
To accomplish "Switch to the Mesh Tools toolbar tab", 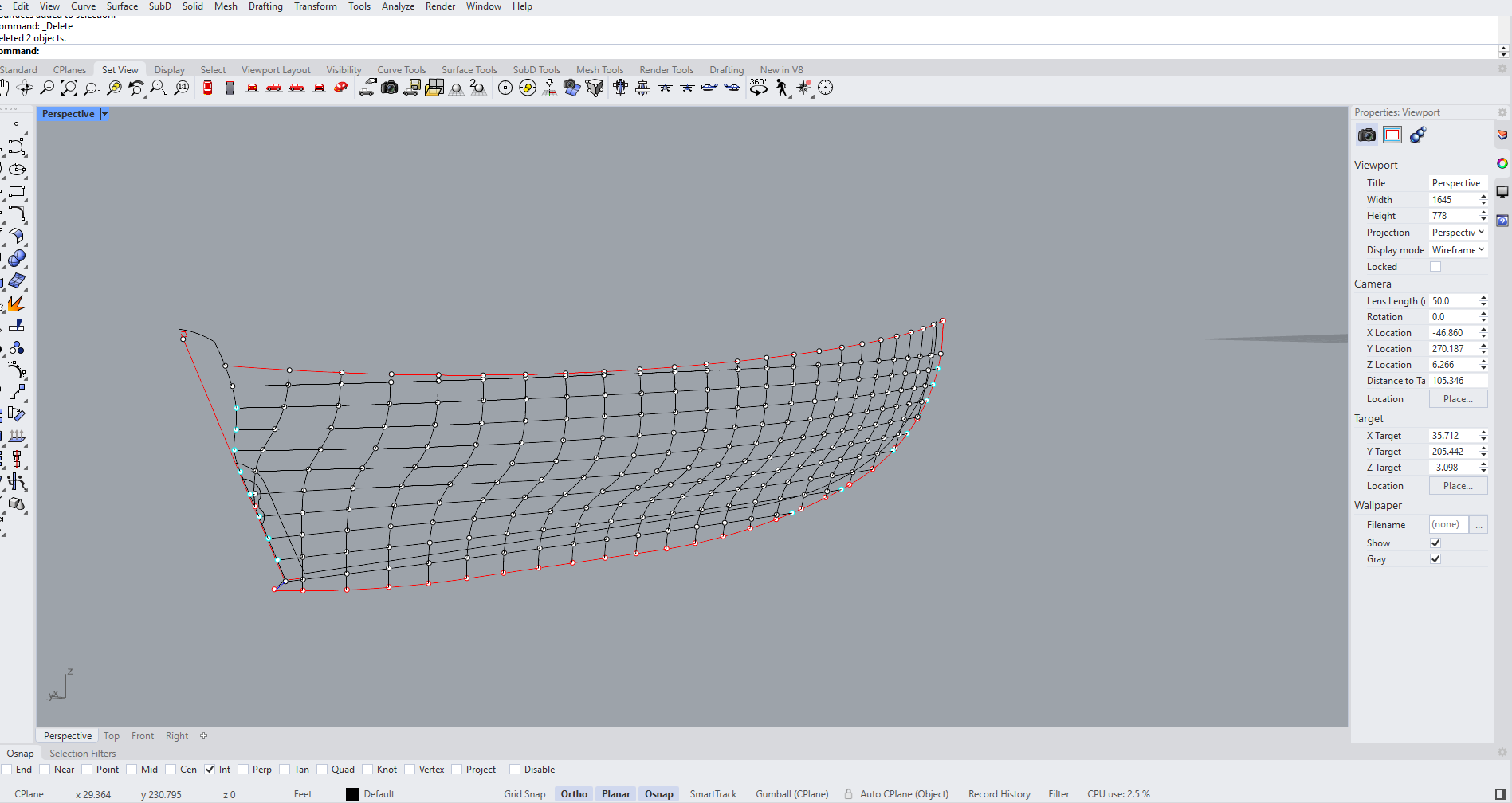I will click(x=599, y=70).
